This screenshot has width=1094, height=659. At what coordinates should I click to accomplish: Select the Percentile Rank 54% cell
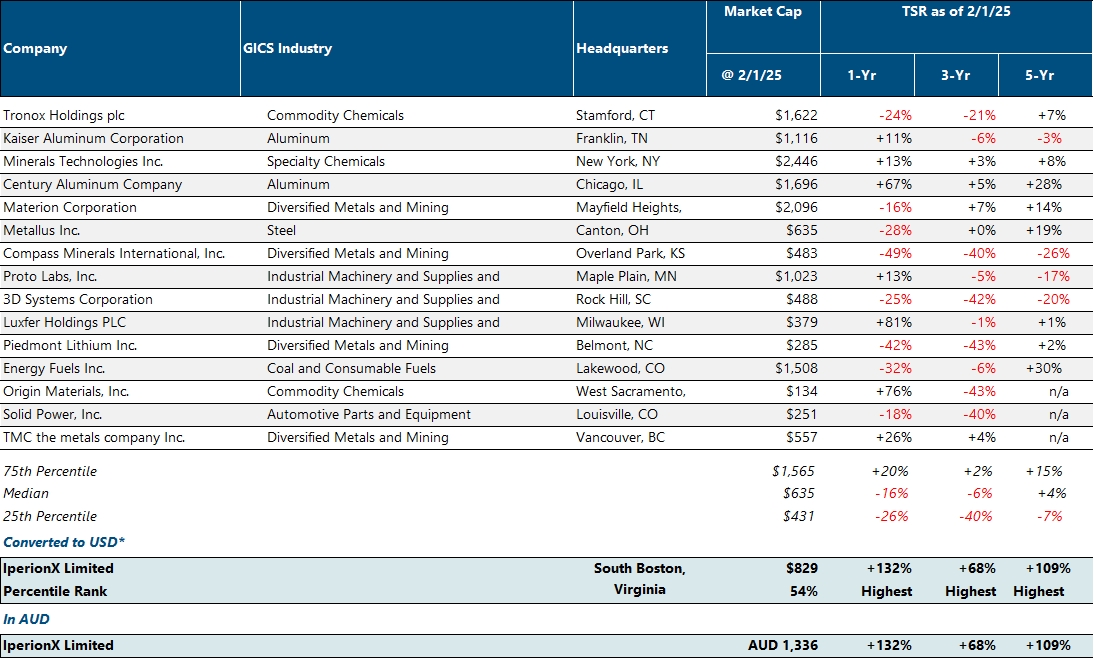tap(803, 592)
